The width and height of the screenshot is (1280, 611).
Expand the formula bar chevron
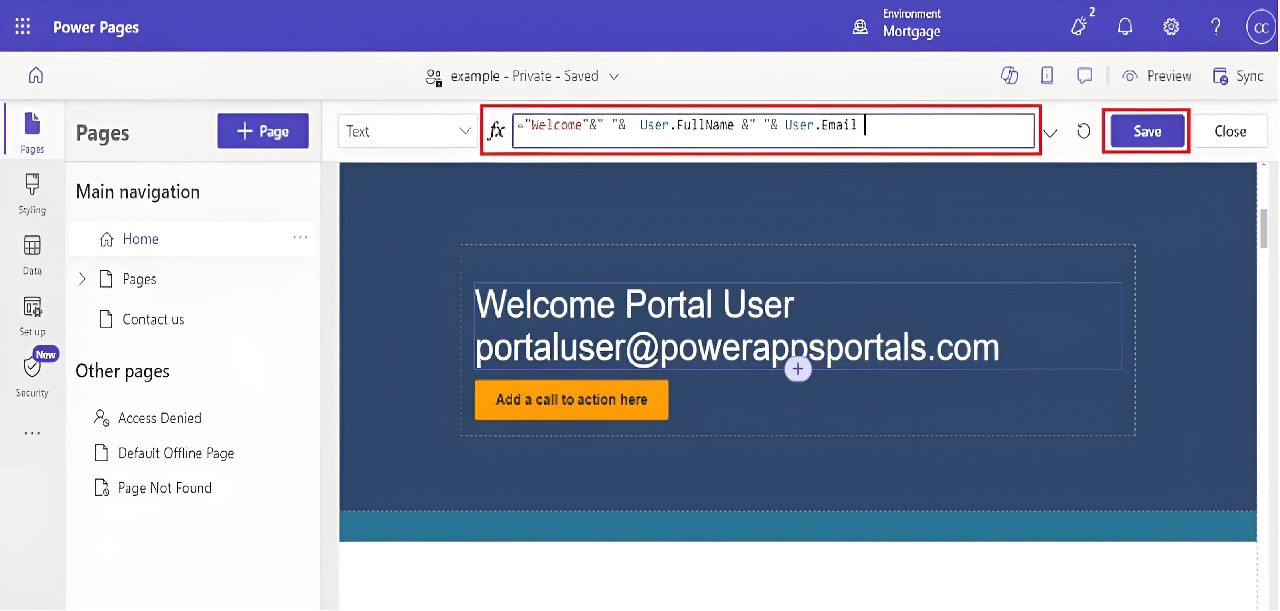pyautogui.click(x=1050, y=132)
